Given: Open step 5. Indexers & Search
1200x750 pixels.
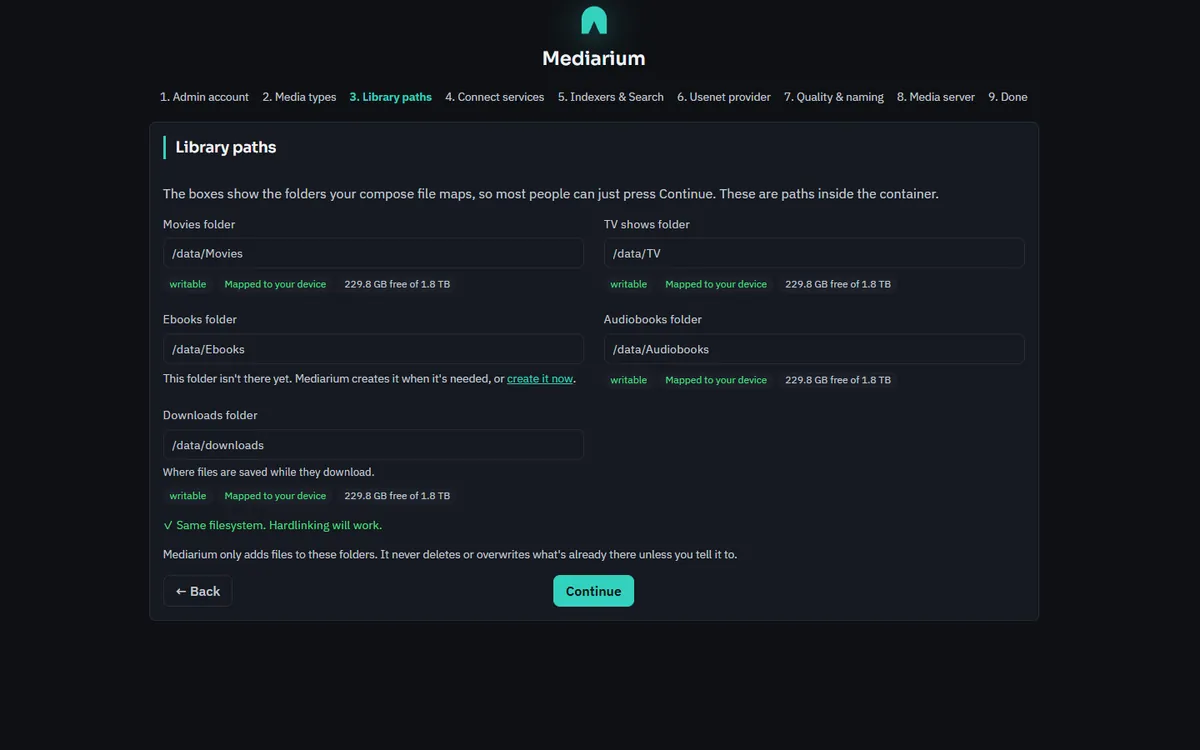Looking at the screenshot, I should point(611,97).
